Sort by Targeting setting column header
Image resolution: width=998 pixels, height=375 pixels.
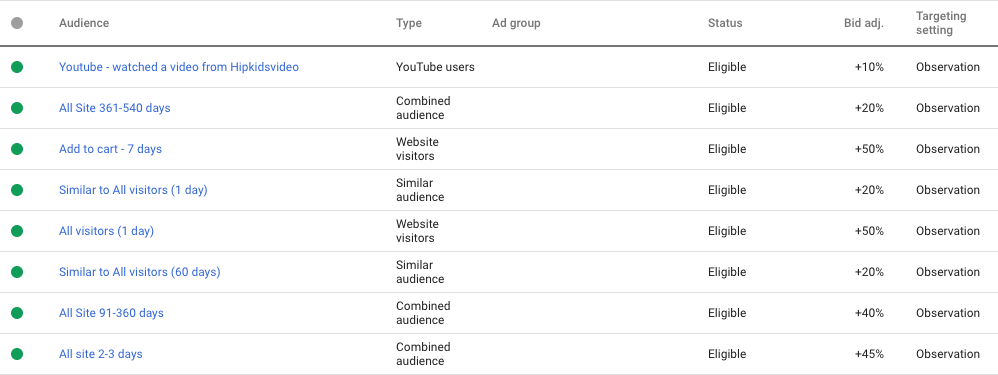coord(941,23)
